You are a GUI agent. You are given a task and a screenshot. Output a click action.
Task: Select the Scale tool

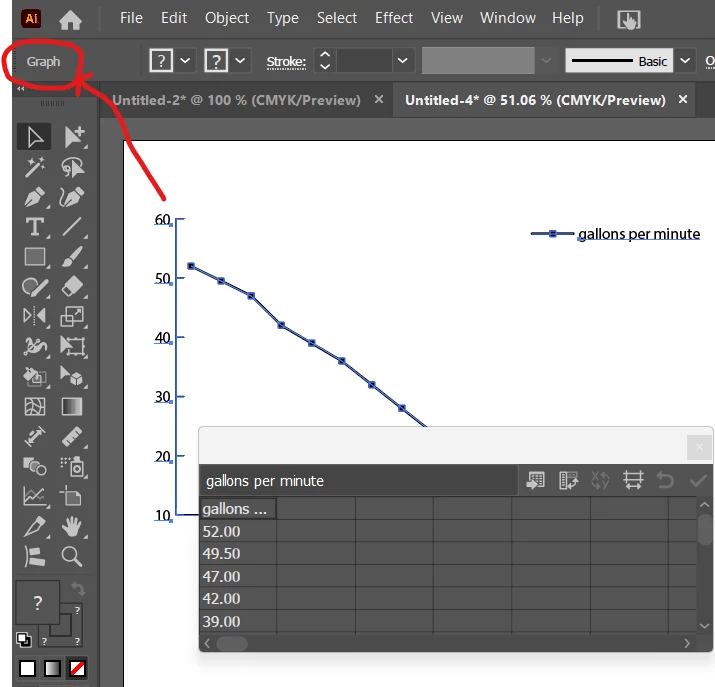point(73,316)
